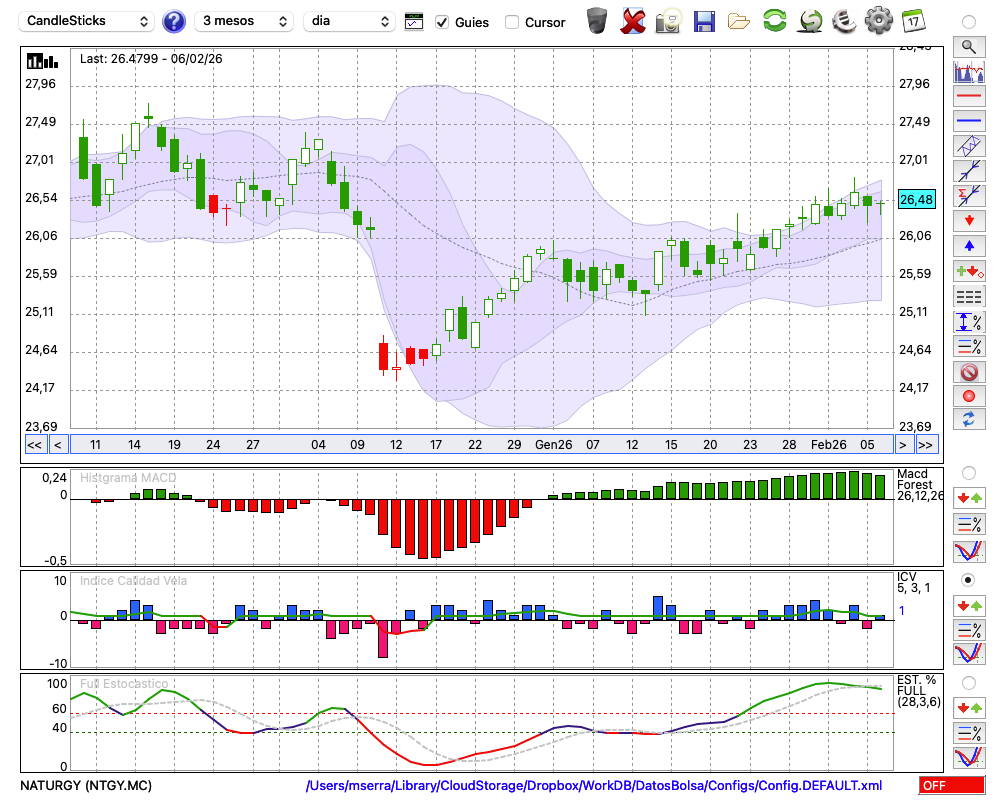
Task: Enable the Cursor checkbox
Action: coord(511,22)
